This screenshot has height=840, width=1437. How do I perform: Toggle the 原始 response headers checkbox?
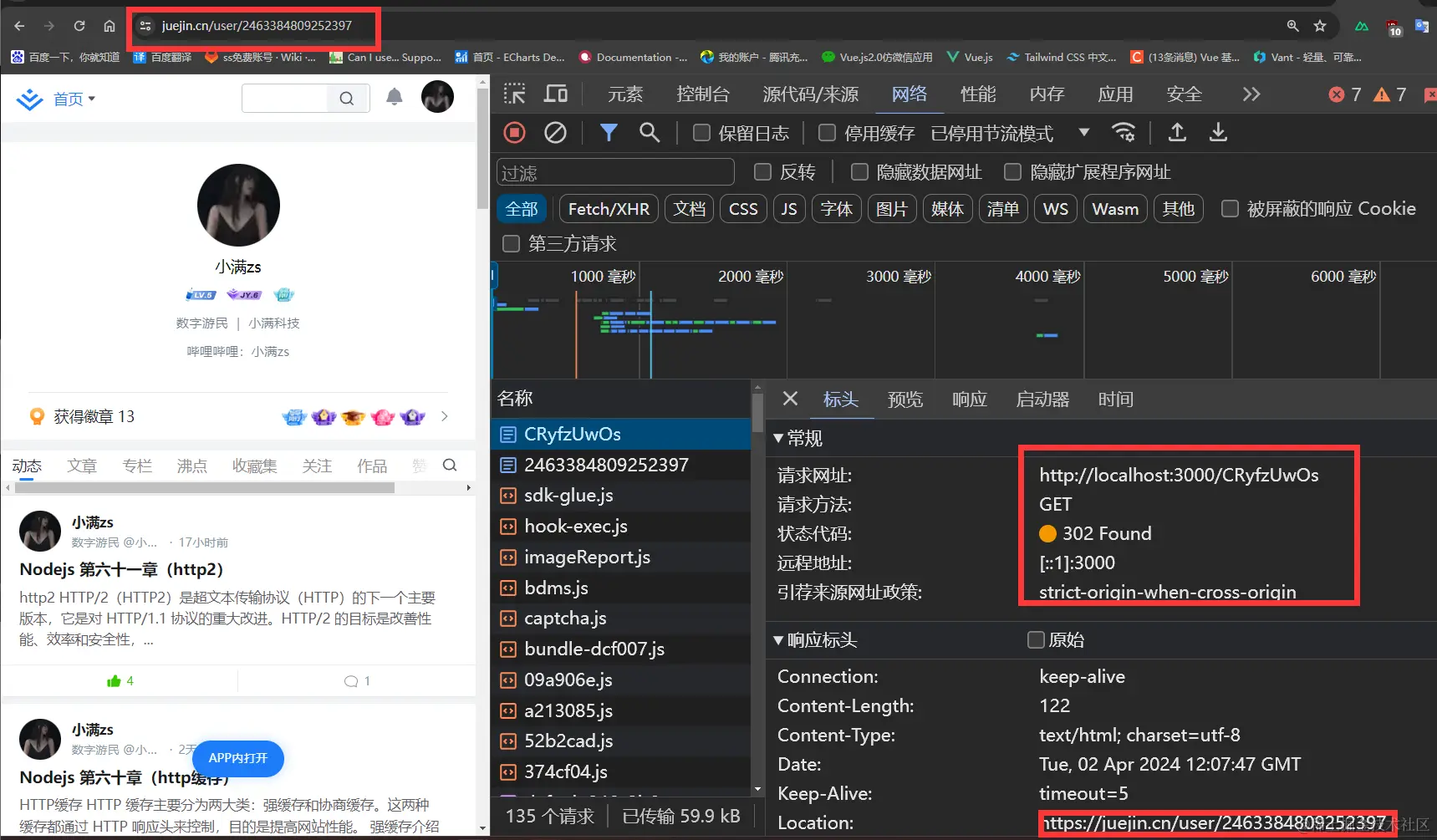(x=1036, y=640)
